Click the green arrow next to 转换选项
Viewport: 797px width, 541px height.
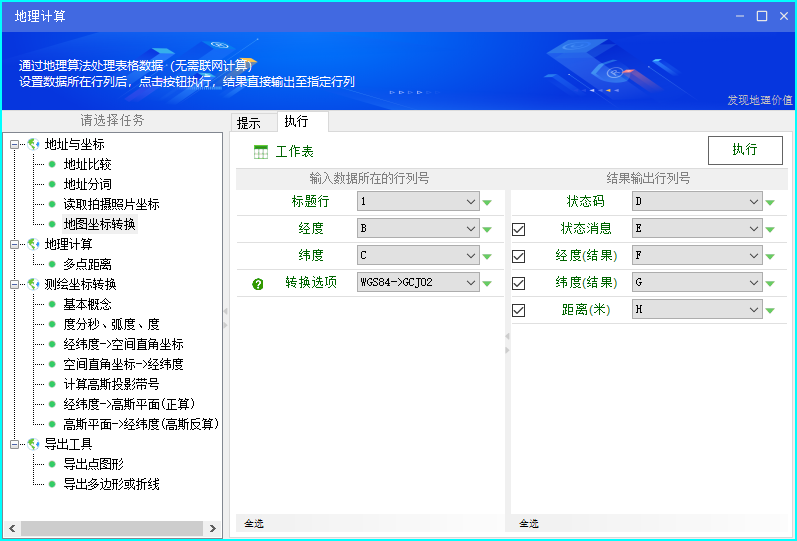pos(487,283)
